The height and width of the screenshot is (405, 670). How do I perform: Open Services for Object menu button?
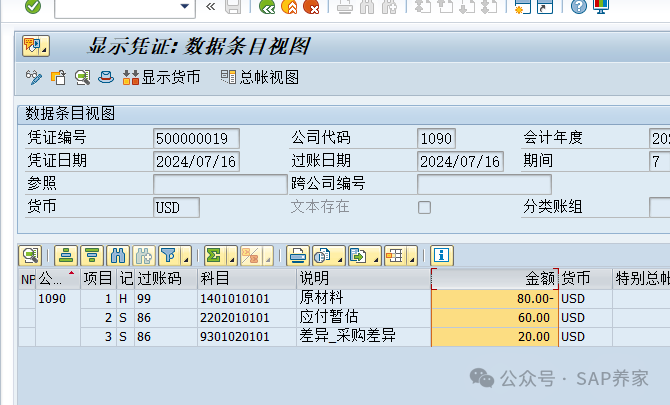click(36, 46)
